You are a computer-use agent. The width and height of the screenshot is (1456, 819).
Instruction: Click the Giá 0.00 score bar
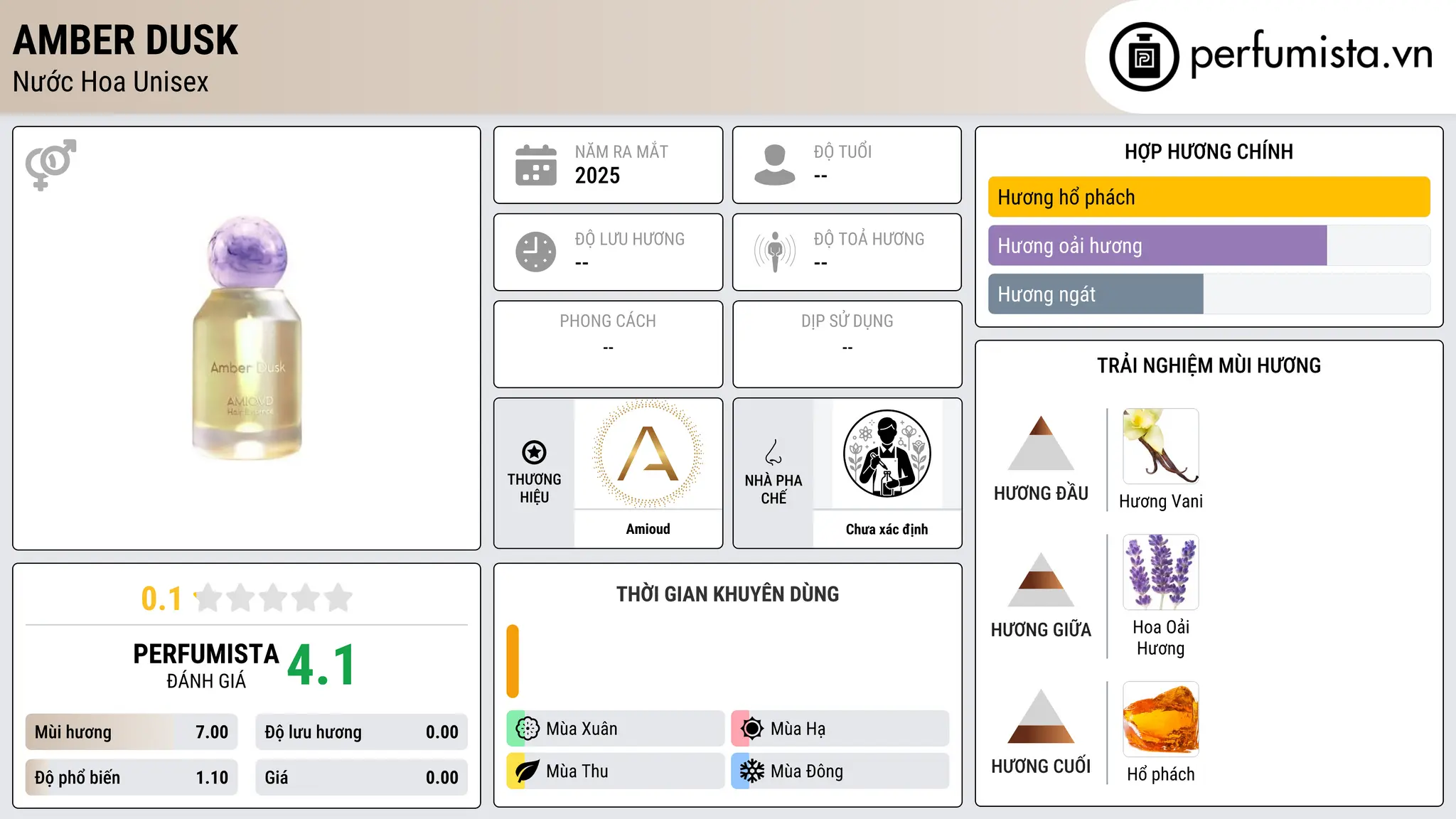tap(361, 778)
